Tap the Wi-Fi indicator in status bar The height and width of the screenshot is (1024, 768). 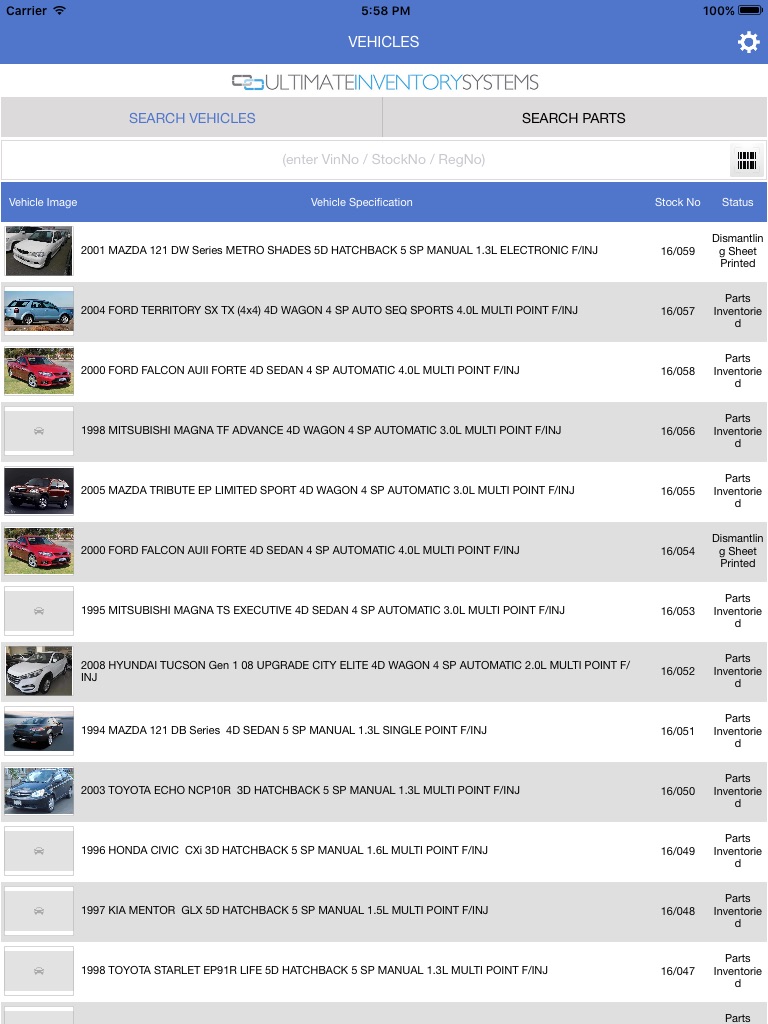59,10
